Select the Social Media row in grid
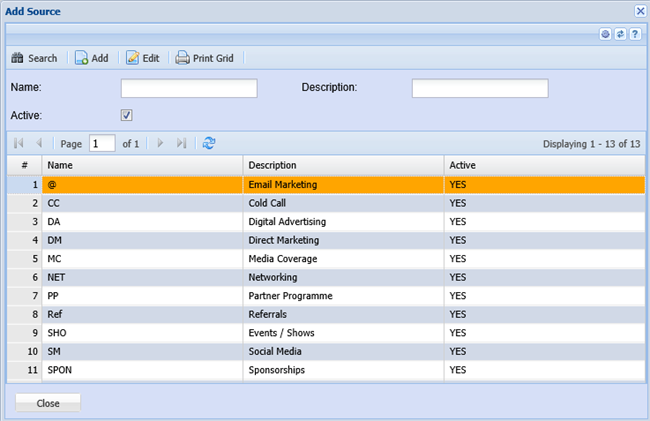The image size is (650, 421). (x=343, y=351)
